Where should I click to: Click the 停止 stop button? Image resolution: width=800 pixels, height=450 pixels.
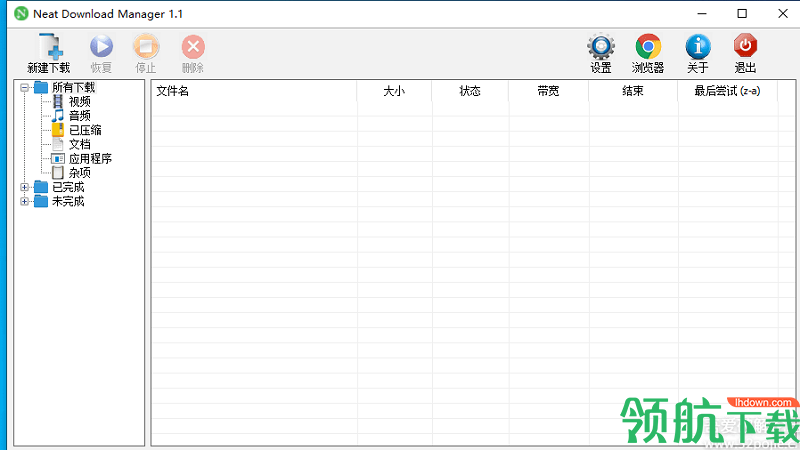(146, 53)
